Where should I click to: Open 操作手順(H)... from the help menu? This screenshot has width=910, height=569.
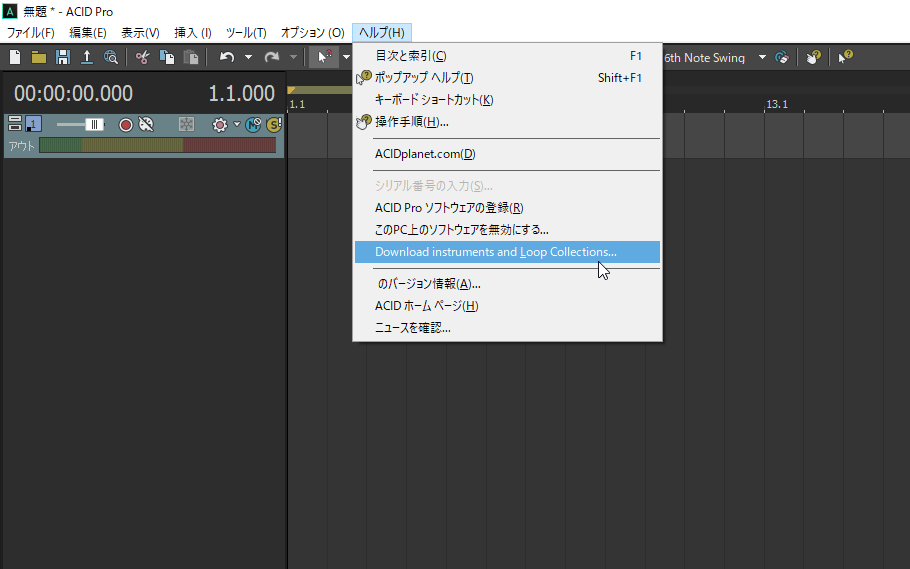point(507,122)
